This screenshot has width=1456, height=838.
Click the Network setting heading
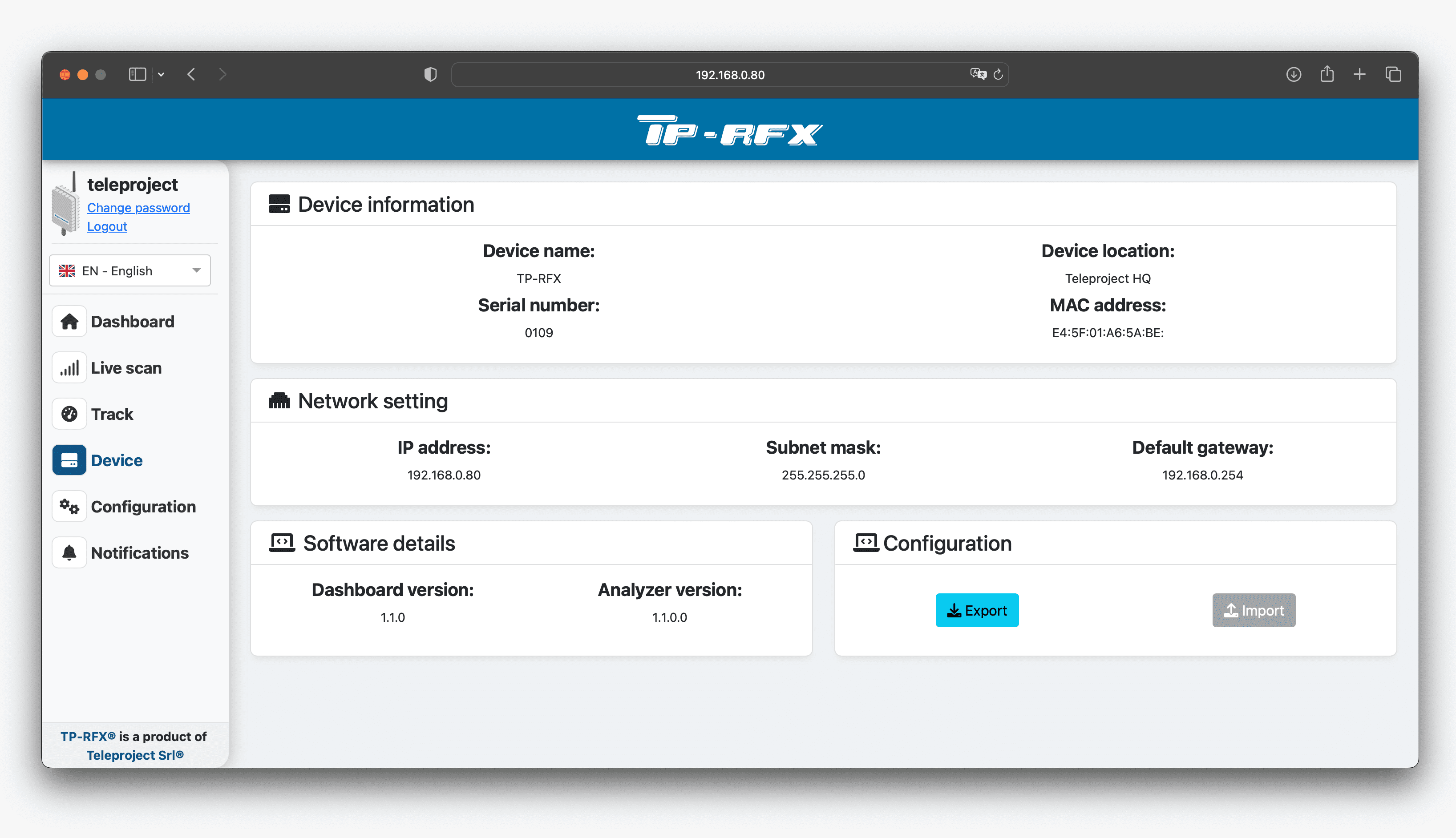tap(373, 401)
